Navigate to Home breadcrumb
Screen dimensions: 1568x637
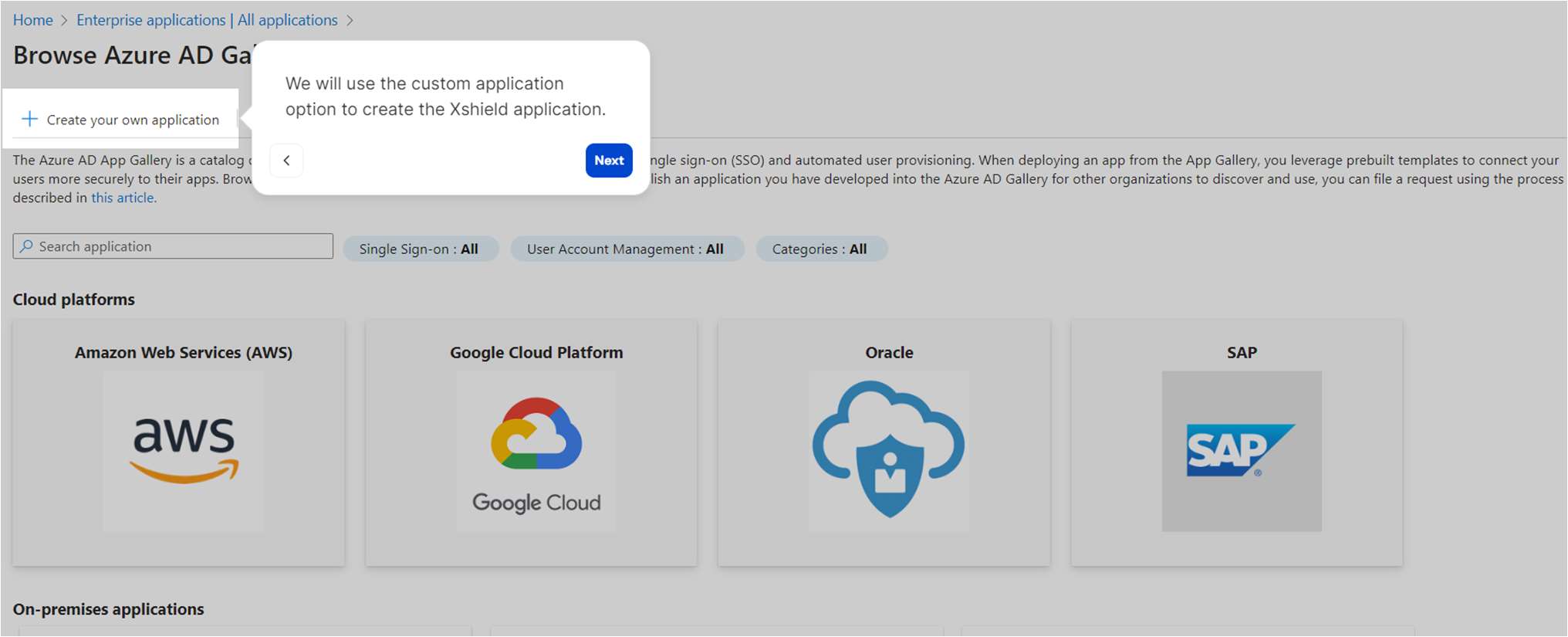(x=33, y=20)
